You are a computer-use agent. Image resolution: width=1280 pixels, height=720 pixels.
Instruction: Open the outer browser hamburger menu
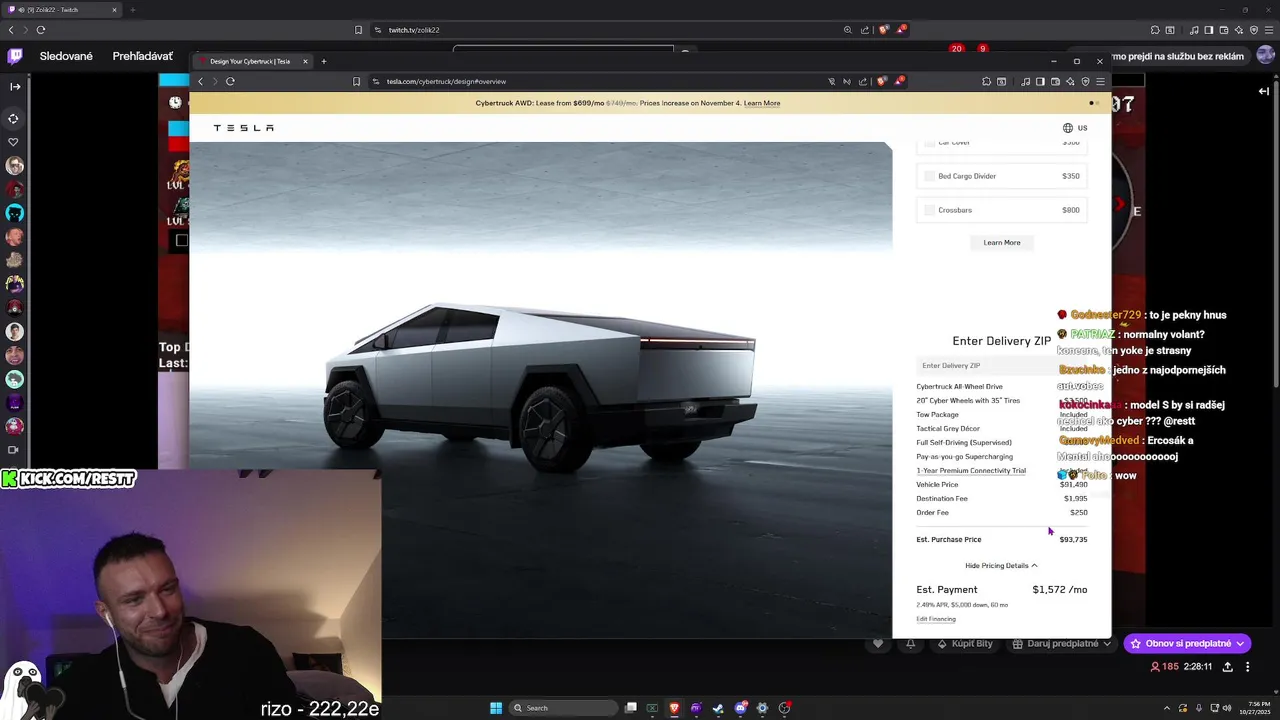[1269, 30]
